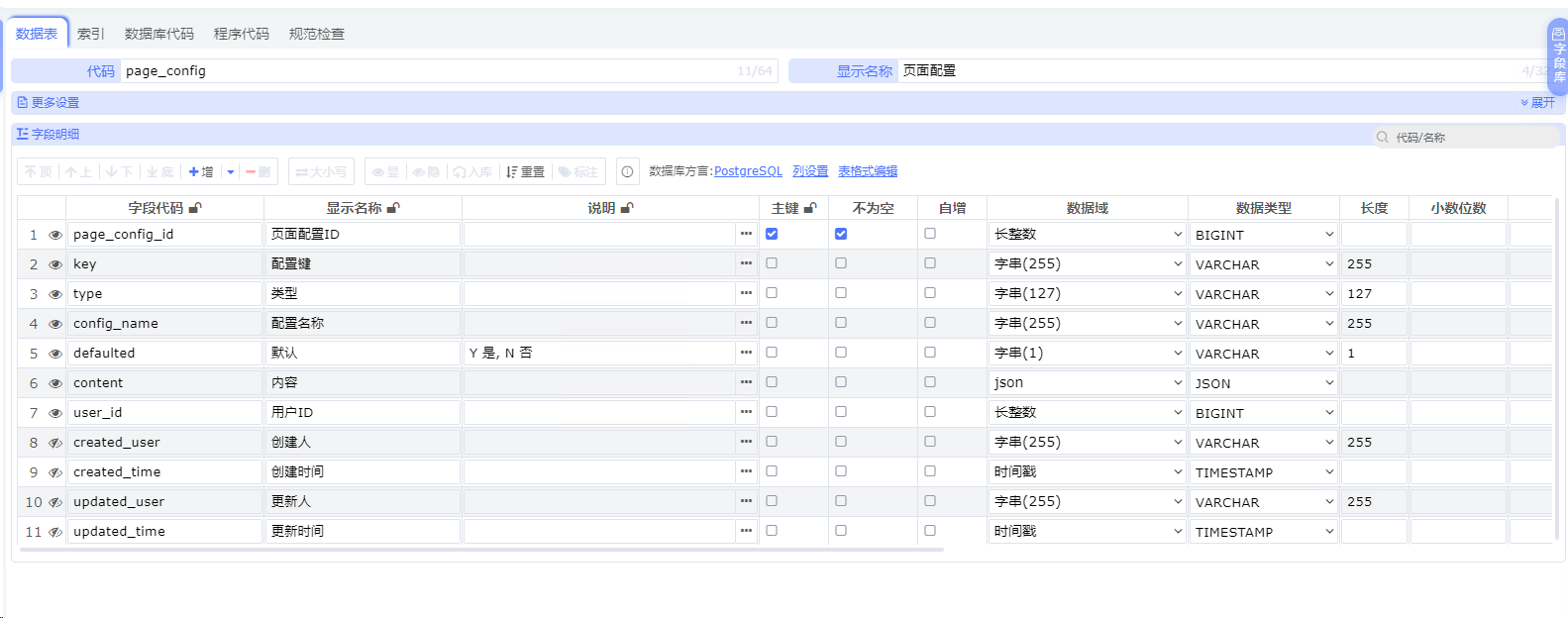Screen dimensions: 1568x618
Task: Open the 列设置 link
Action: pos(810,171)
